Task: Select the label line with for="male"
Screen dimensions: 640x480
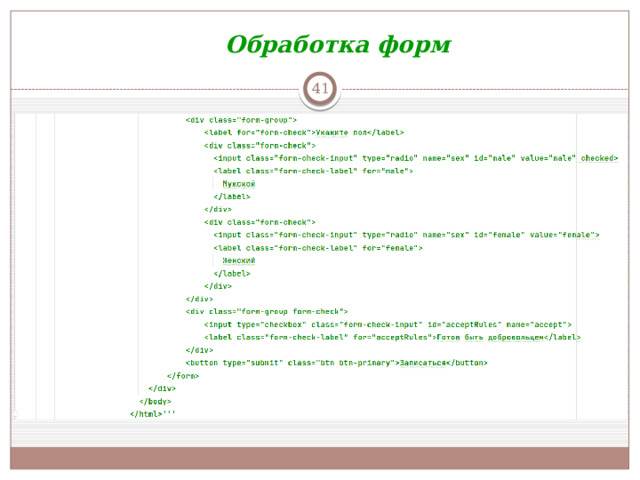Action: pos(313,171)
